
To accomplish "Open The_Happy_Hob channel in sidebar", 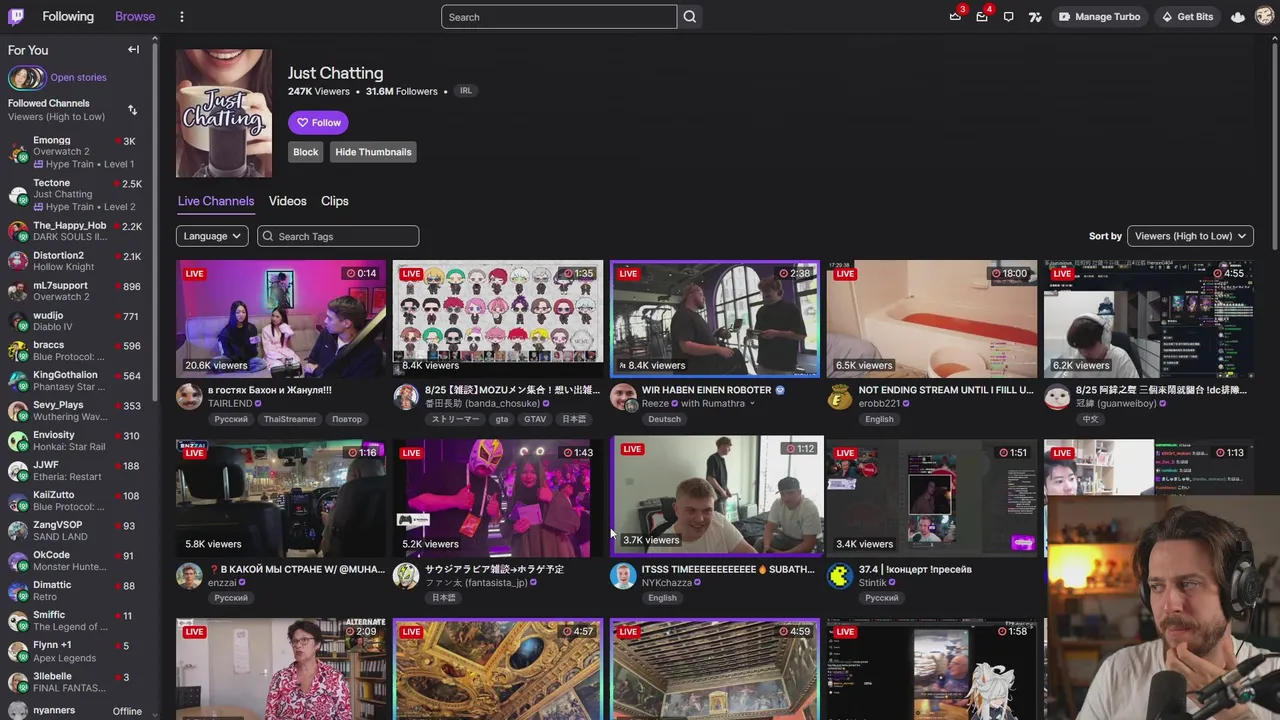I will point(75,231).
